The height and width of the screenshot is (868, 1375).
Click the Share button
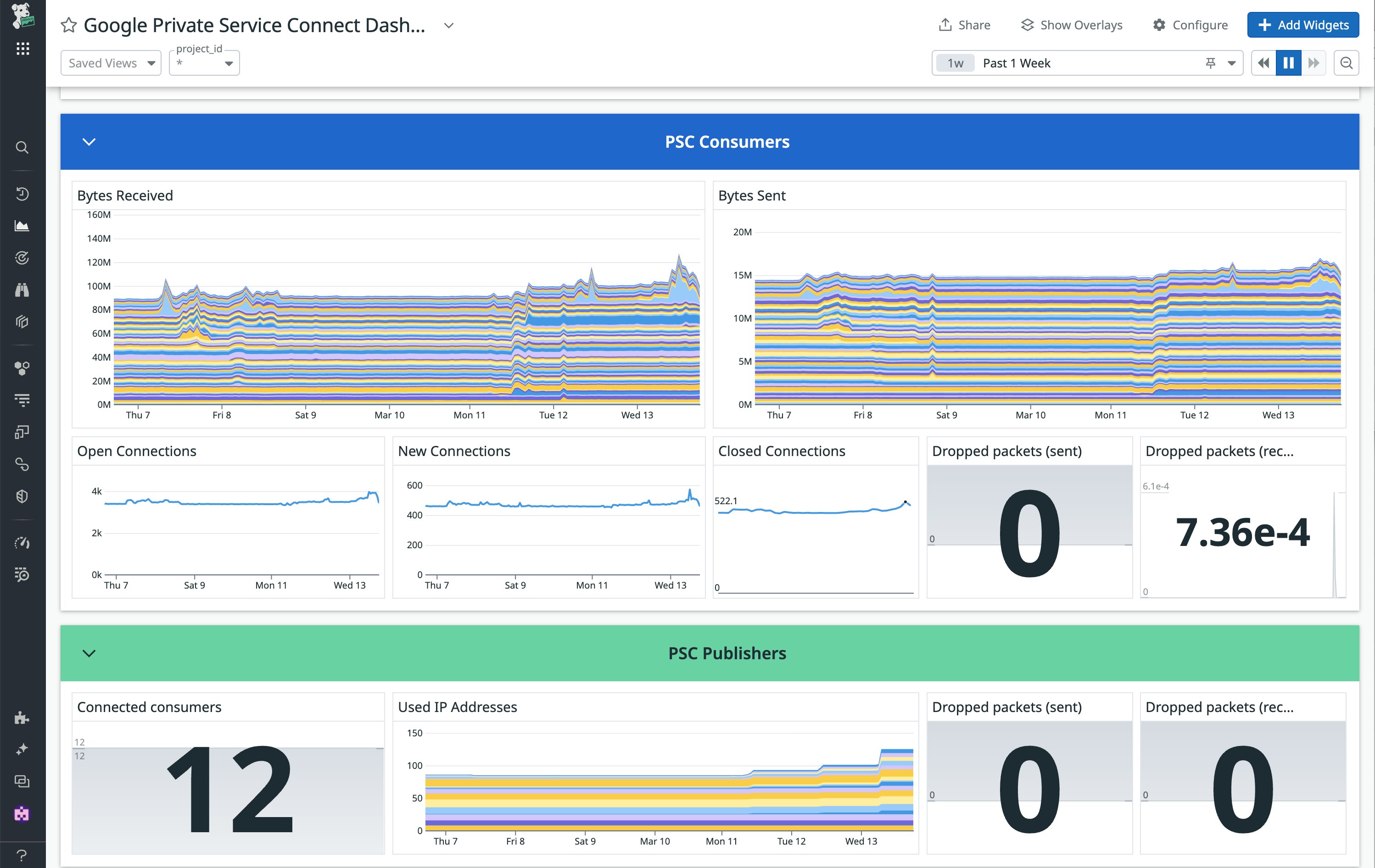click(965, 24)
